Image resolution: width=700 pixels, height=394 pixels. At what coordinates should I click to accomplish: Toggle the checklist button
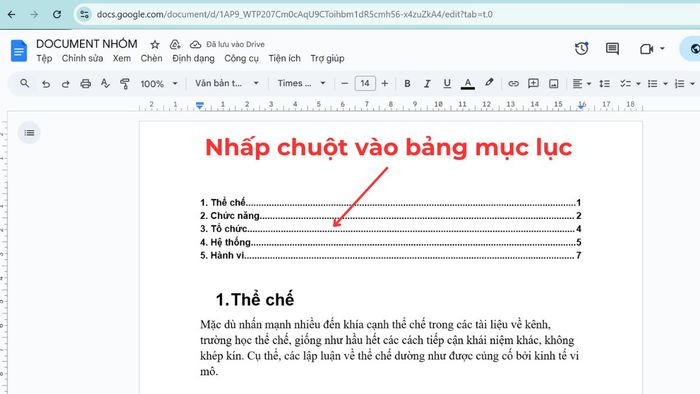tap(625, 83)
